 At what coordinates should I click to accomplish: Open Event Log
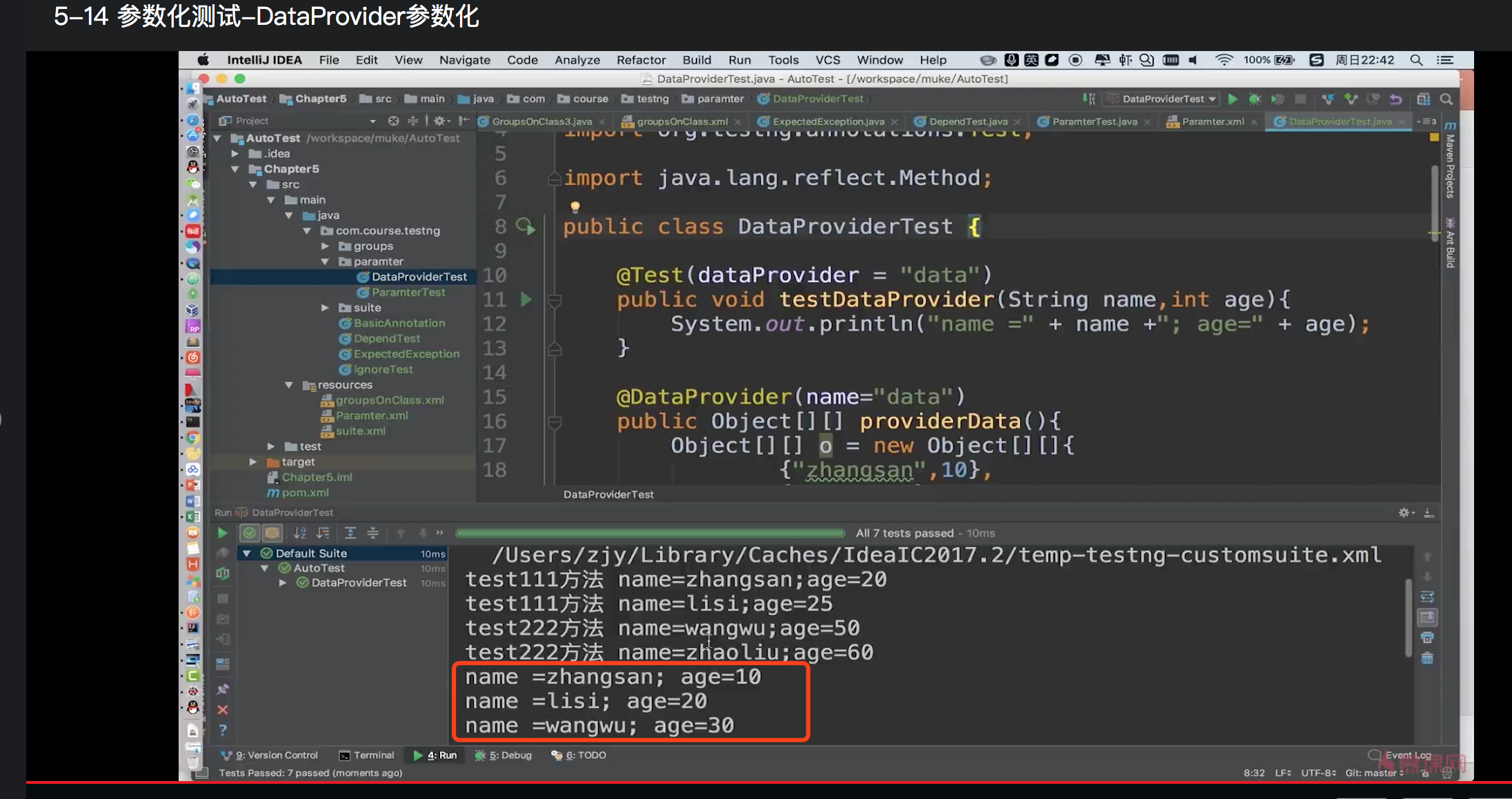[x=1400, y=756]
